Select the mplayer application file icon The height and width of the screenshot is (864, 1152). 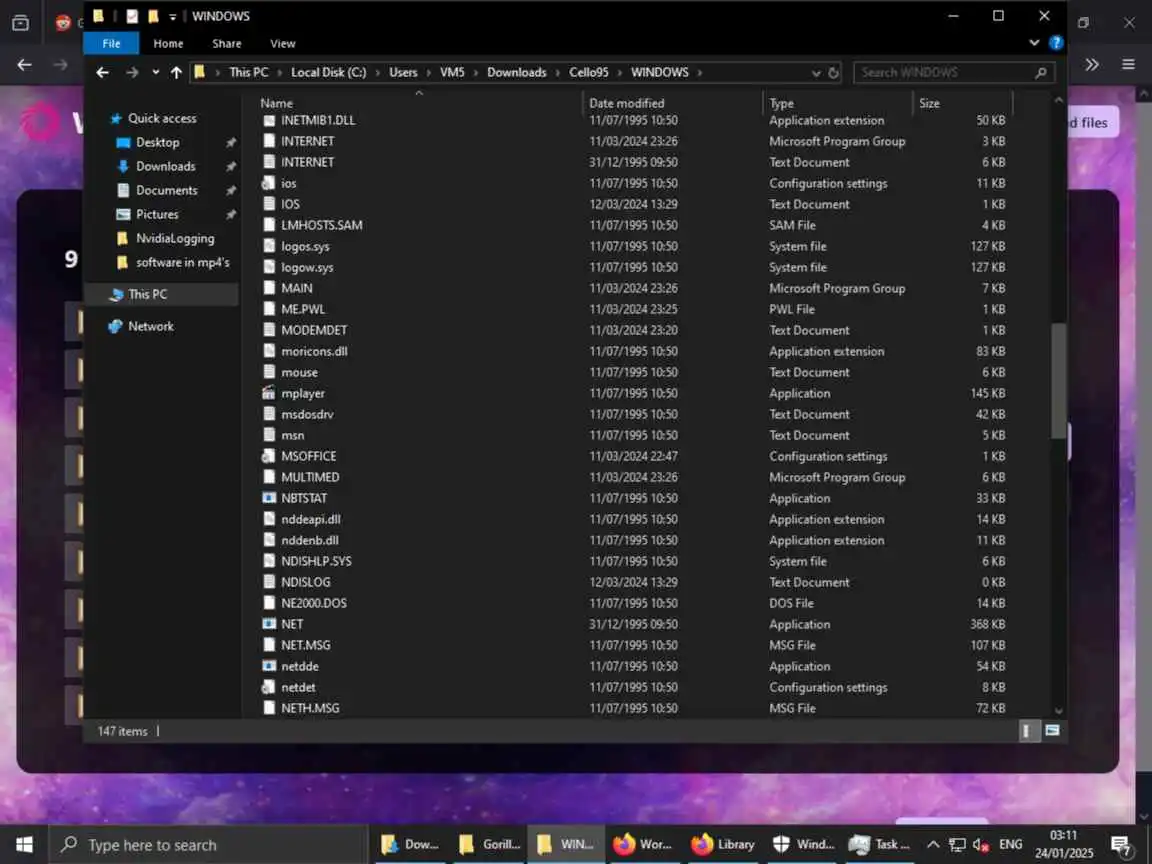click(269, 393)
